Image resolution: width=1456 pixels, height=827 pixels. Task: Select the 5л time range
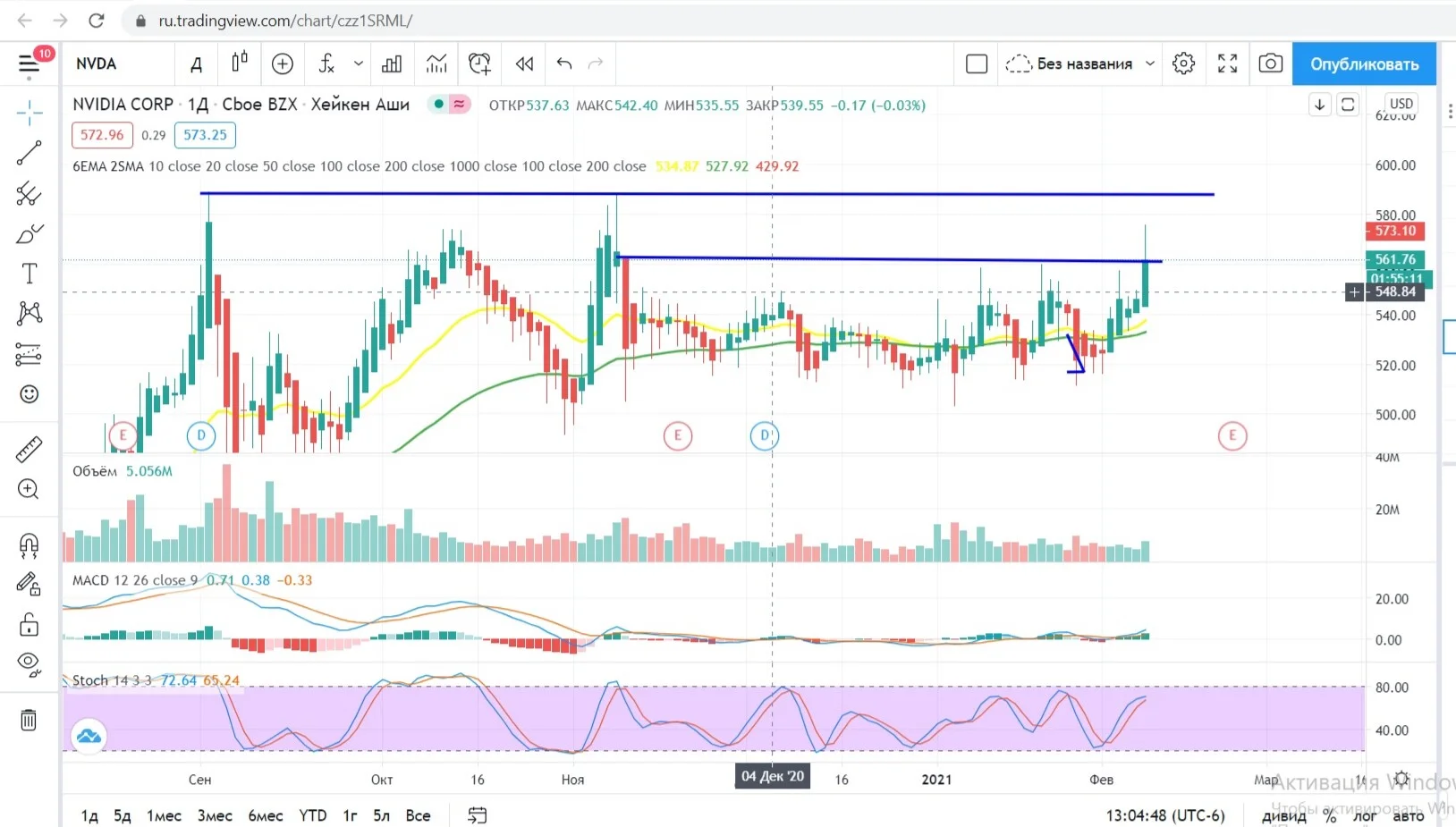pyautogui.click(x=382, y=815)
